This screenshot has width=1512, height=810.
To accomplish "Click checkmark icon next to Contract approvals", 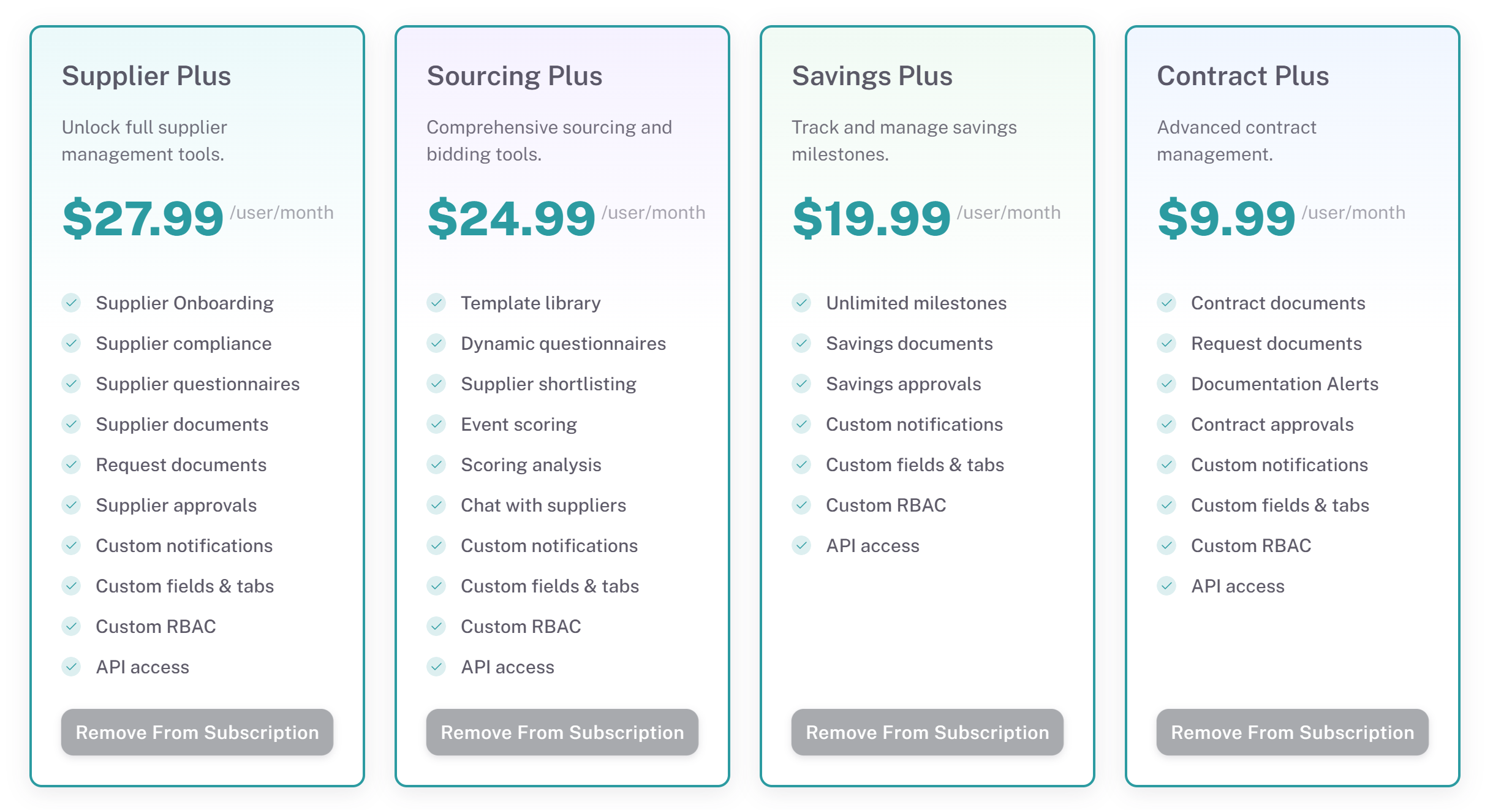I will click(x=1166, y=424).
